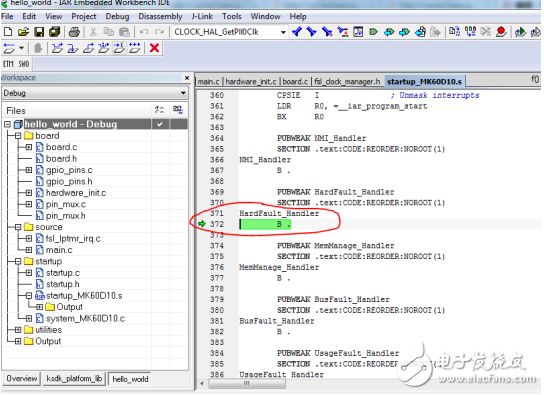Open the Project menu

point(84,16)
